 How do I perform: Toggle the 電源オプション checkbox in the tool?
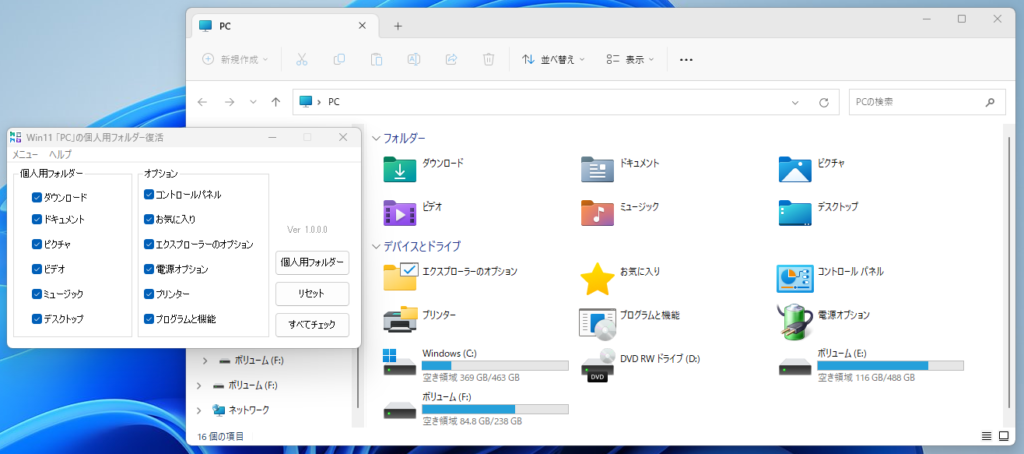[x=149, y=268]
